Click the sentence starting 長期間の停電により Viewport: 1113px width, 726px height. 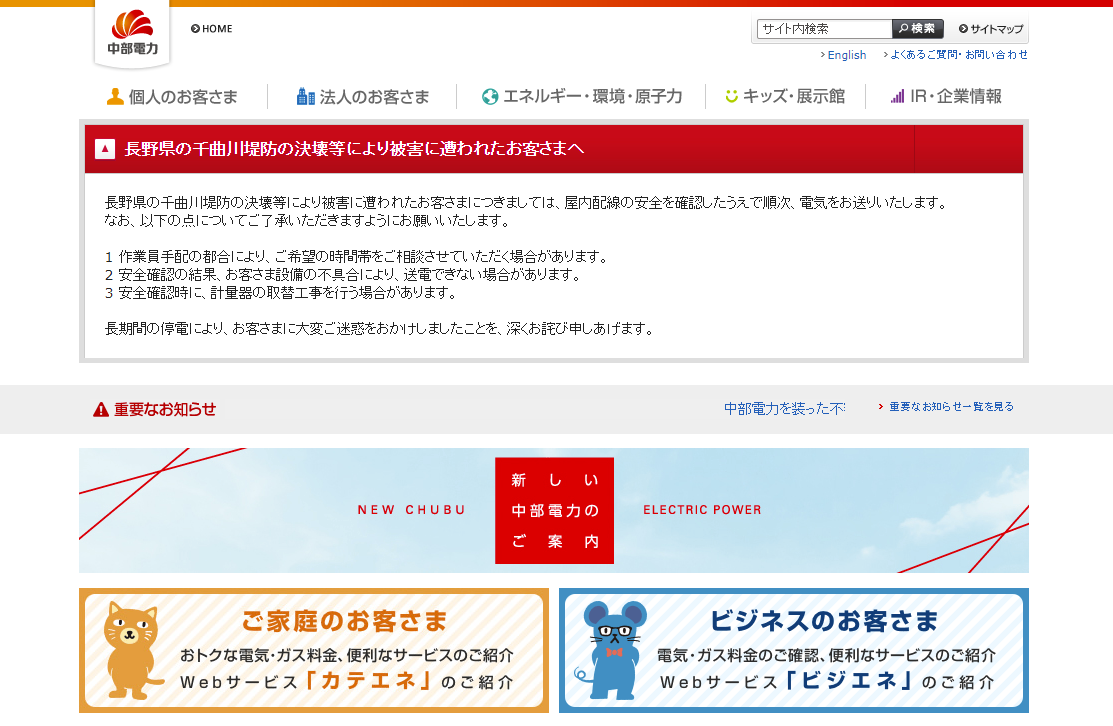coord(380,329)
